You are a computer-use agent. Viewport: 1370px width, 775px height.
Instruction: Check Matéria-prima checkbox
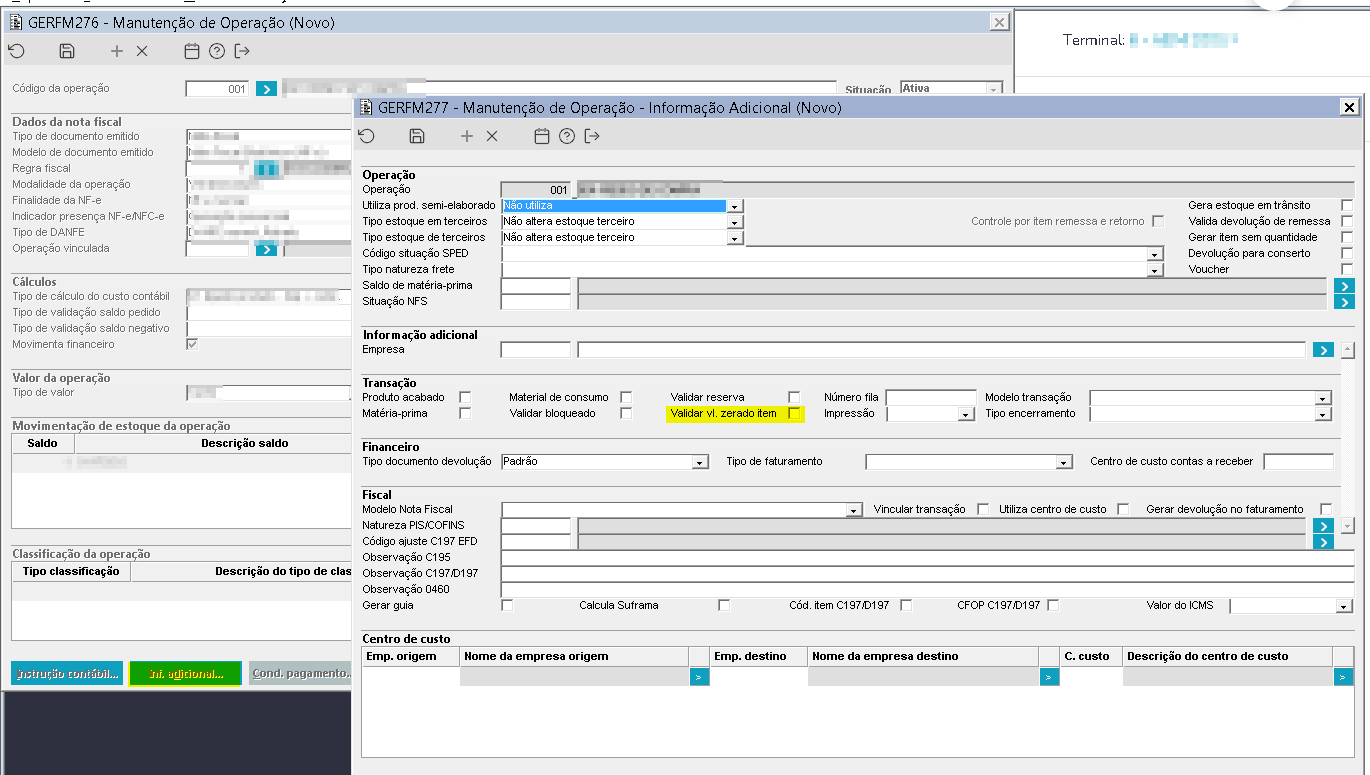click(x=465, y=413)
